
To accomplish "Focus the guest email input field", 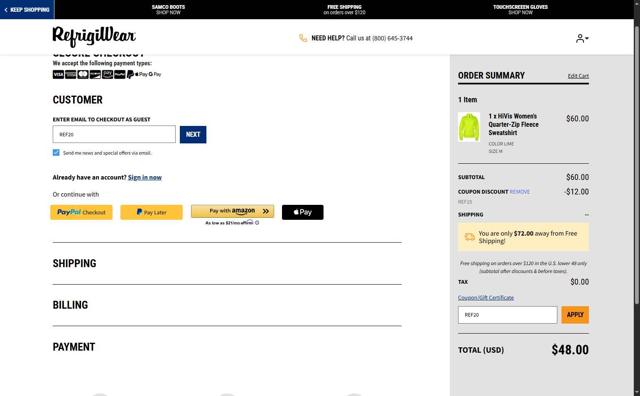I will 114,134.
